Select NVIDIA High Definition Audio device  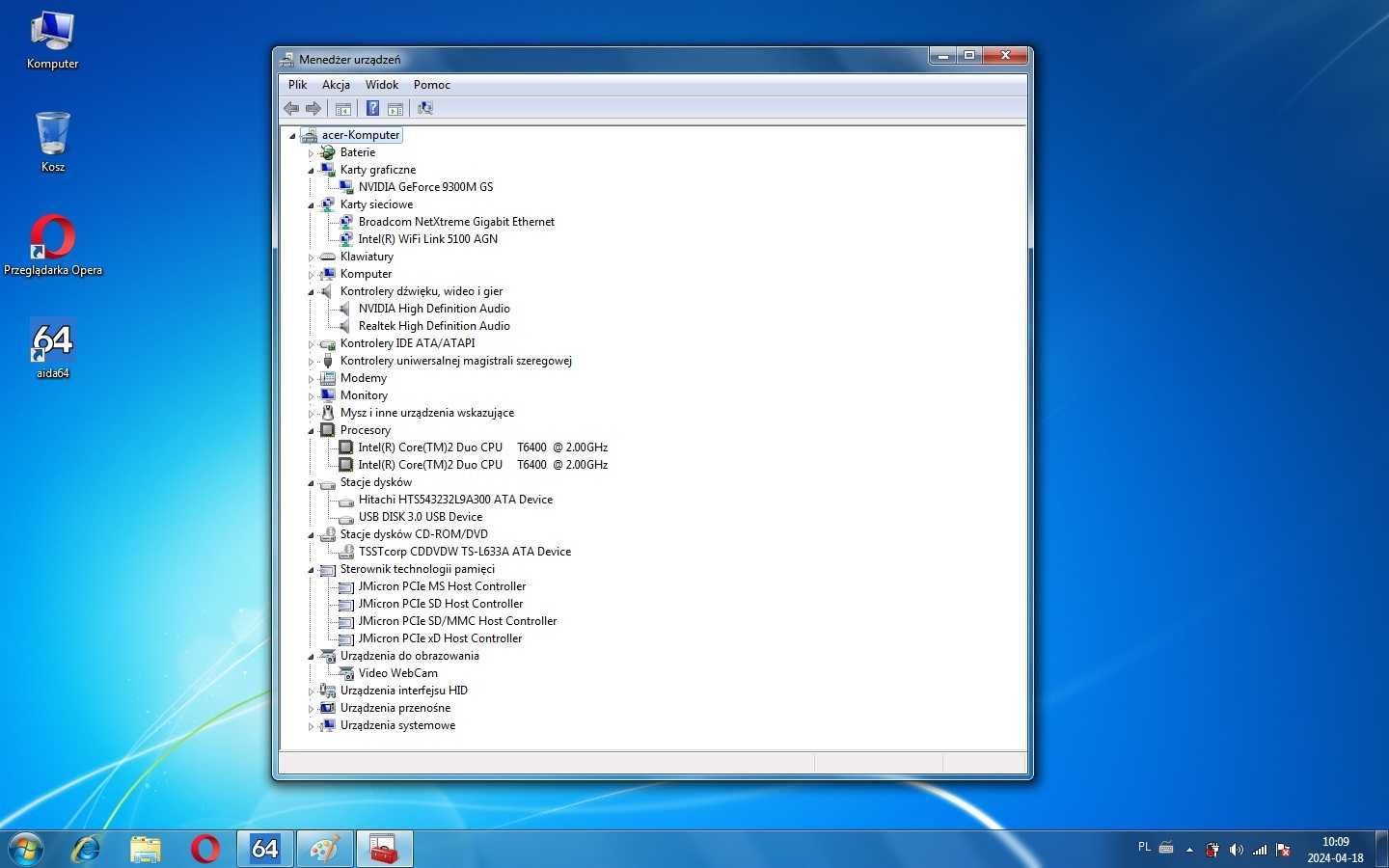(x=434, y=309)
